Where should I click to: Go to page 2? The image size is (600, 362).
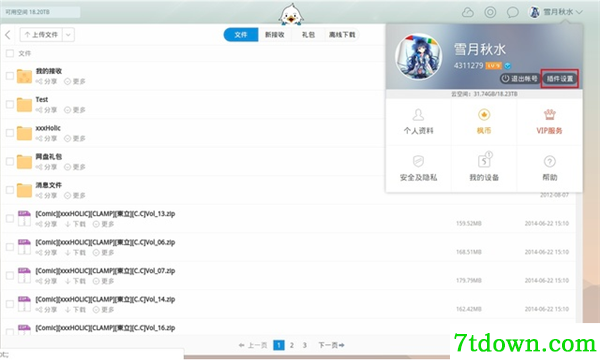point(292,346)
